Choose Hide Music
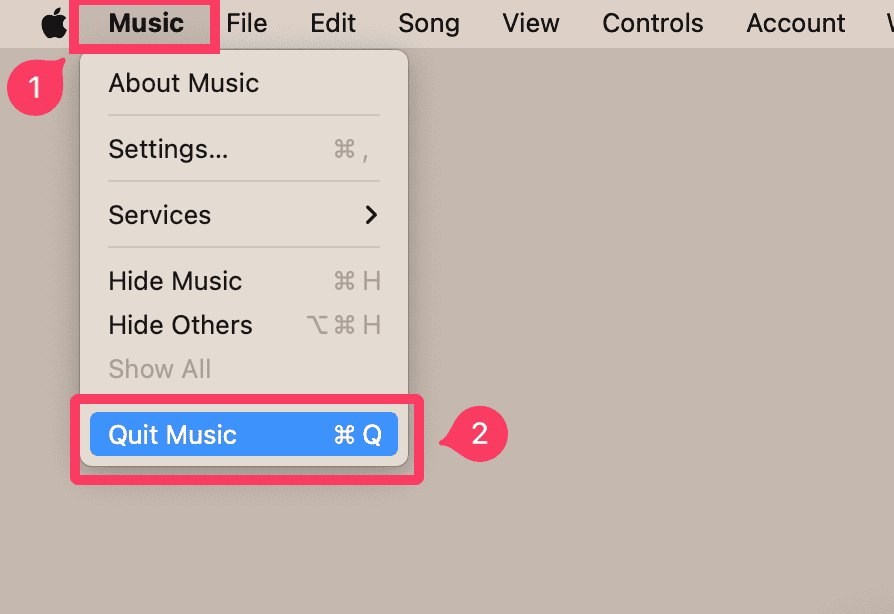Viewport: 894px width, 614px height. point(175,281)
